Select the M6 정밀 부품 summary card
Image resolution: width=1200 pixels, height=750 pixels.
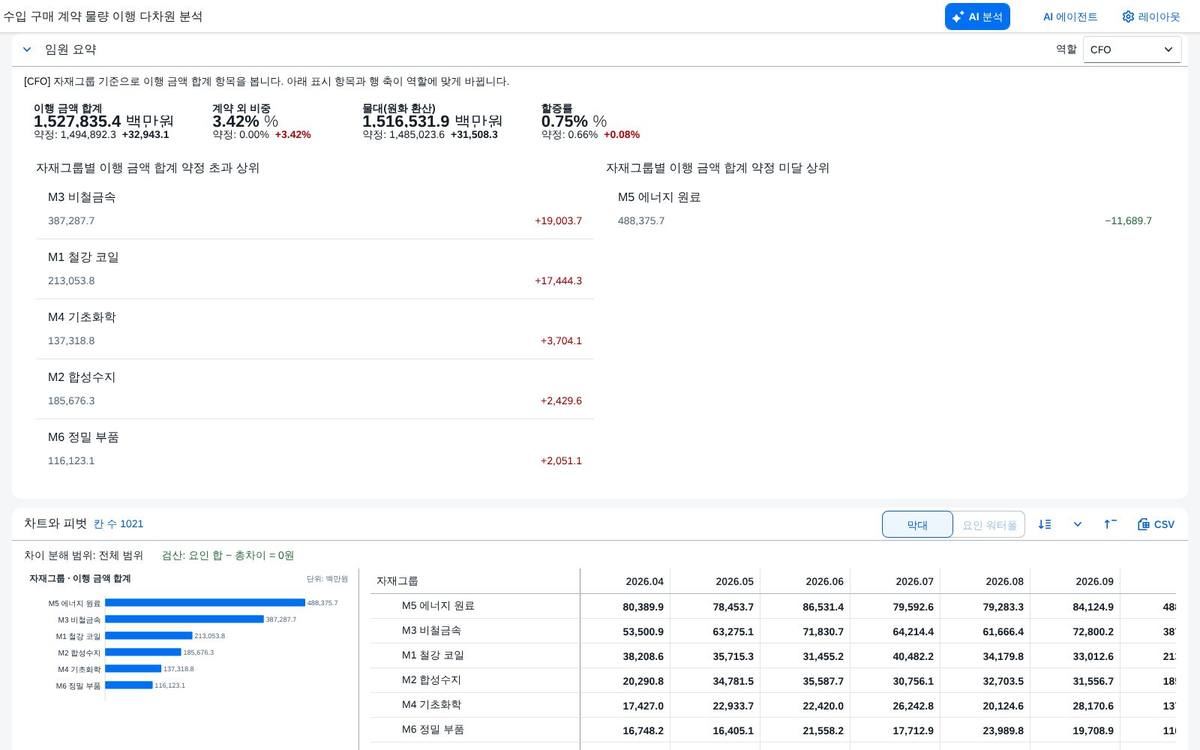pos(315,449)
